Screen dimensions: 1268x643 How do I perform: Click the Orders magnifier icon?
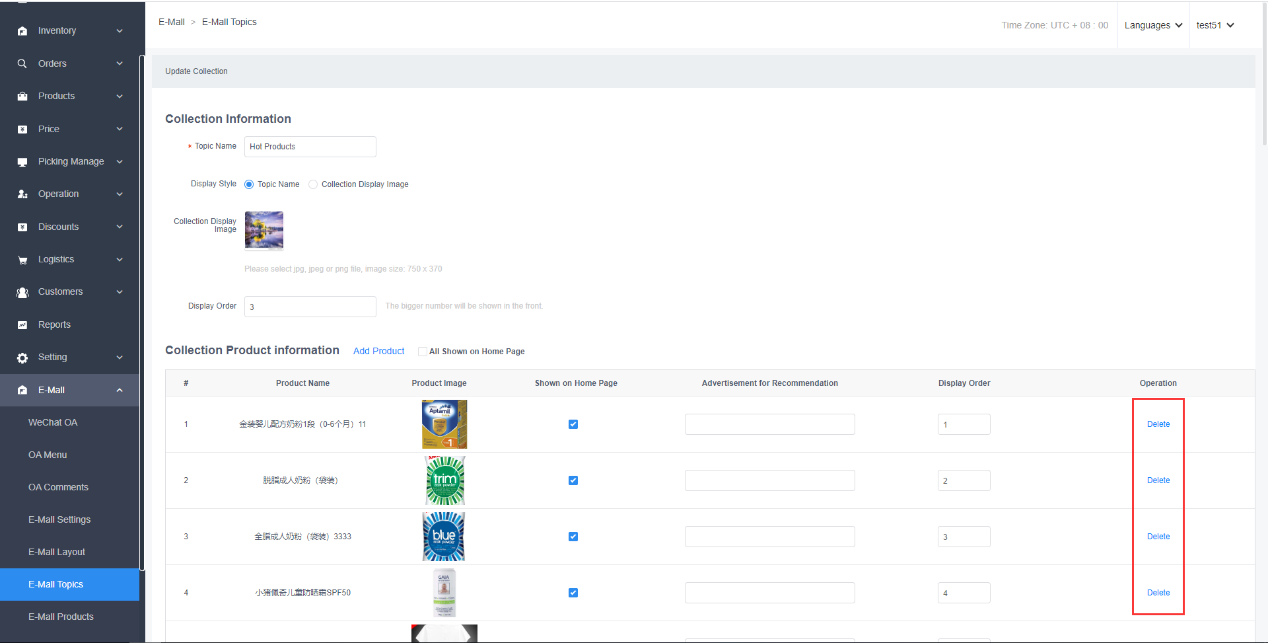tap(22, 64)
